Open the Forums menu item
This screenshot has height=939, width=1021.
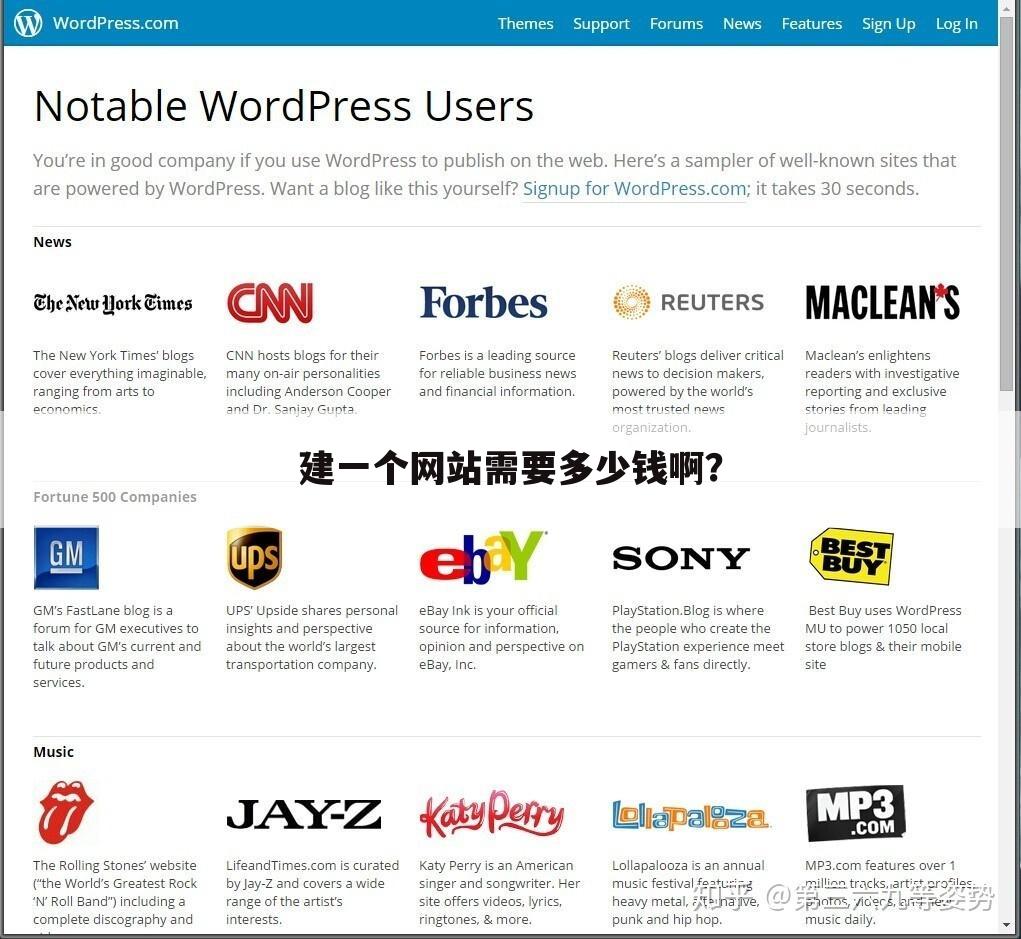tap(676, 23)
